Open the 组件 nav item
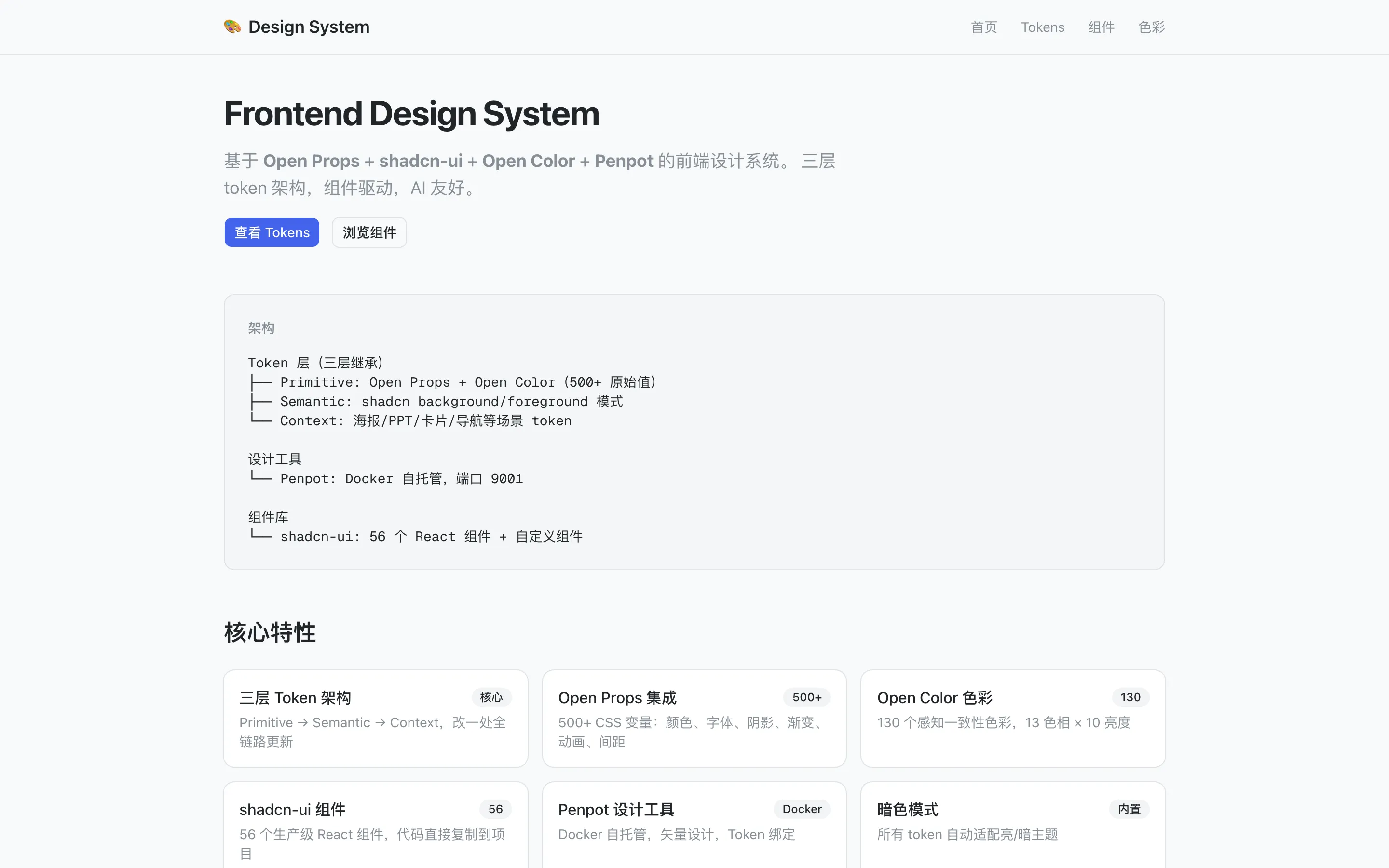 click(1102, 27)
